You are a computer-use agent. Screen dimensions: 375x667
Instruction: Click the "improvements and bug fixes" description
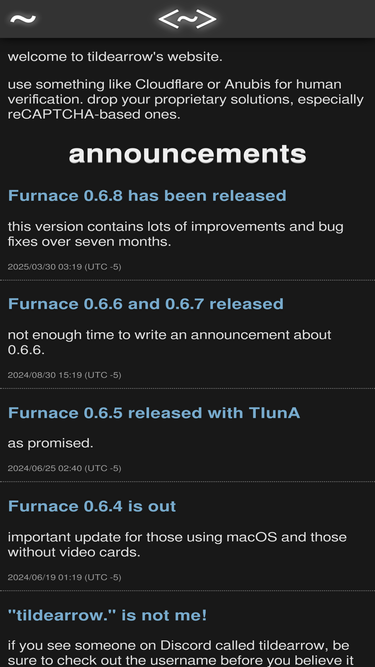175,234
